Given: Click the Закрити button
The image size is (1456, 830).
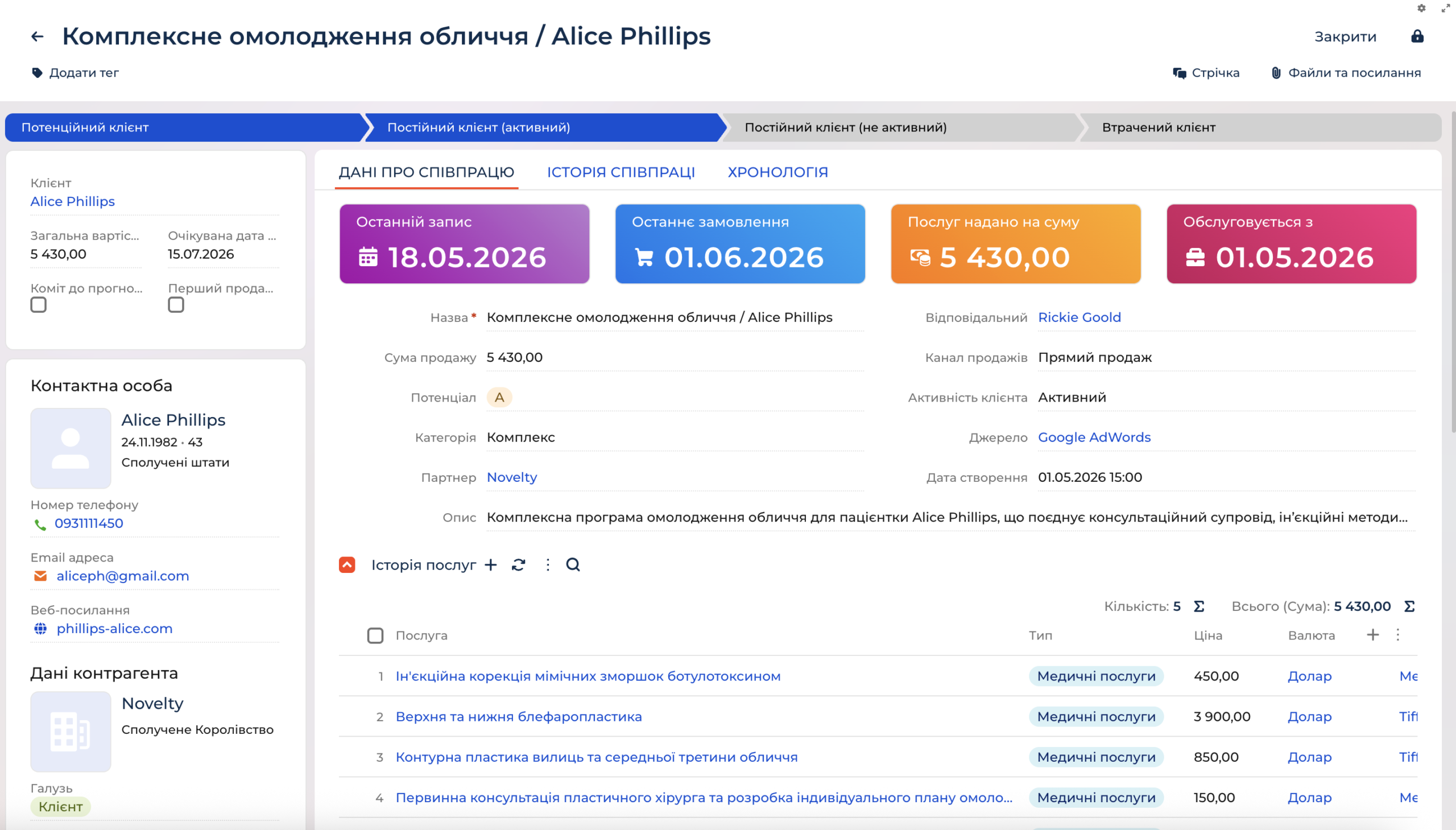Looking at the screenshot, I should tap(1346, 37).
